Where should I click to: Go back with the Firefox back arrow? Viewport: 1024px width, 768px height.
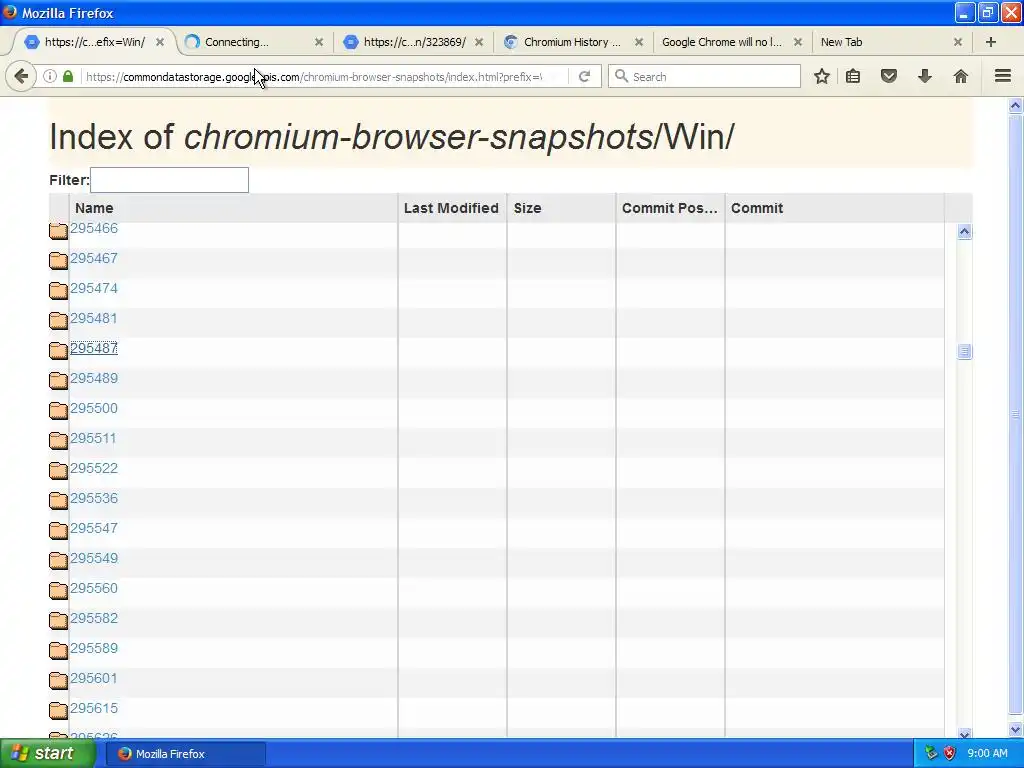[x=21, y=76]
